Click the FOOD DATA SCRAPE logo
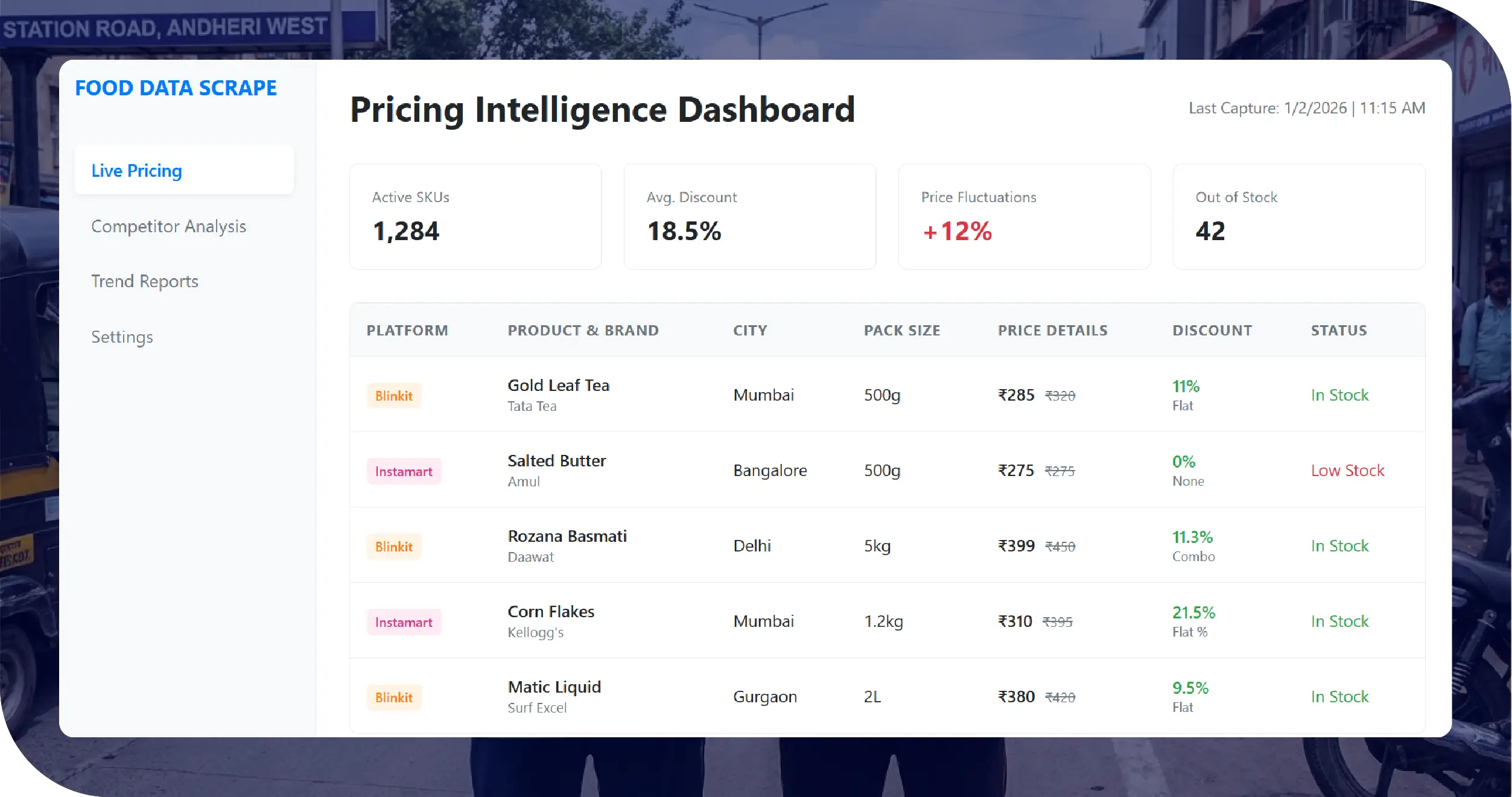The height and width of the screenshot is (797, 1512). [176, 88]
